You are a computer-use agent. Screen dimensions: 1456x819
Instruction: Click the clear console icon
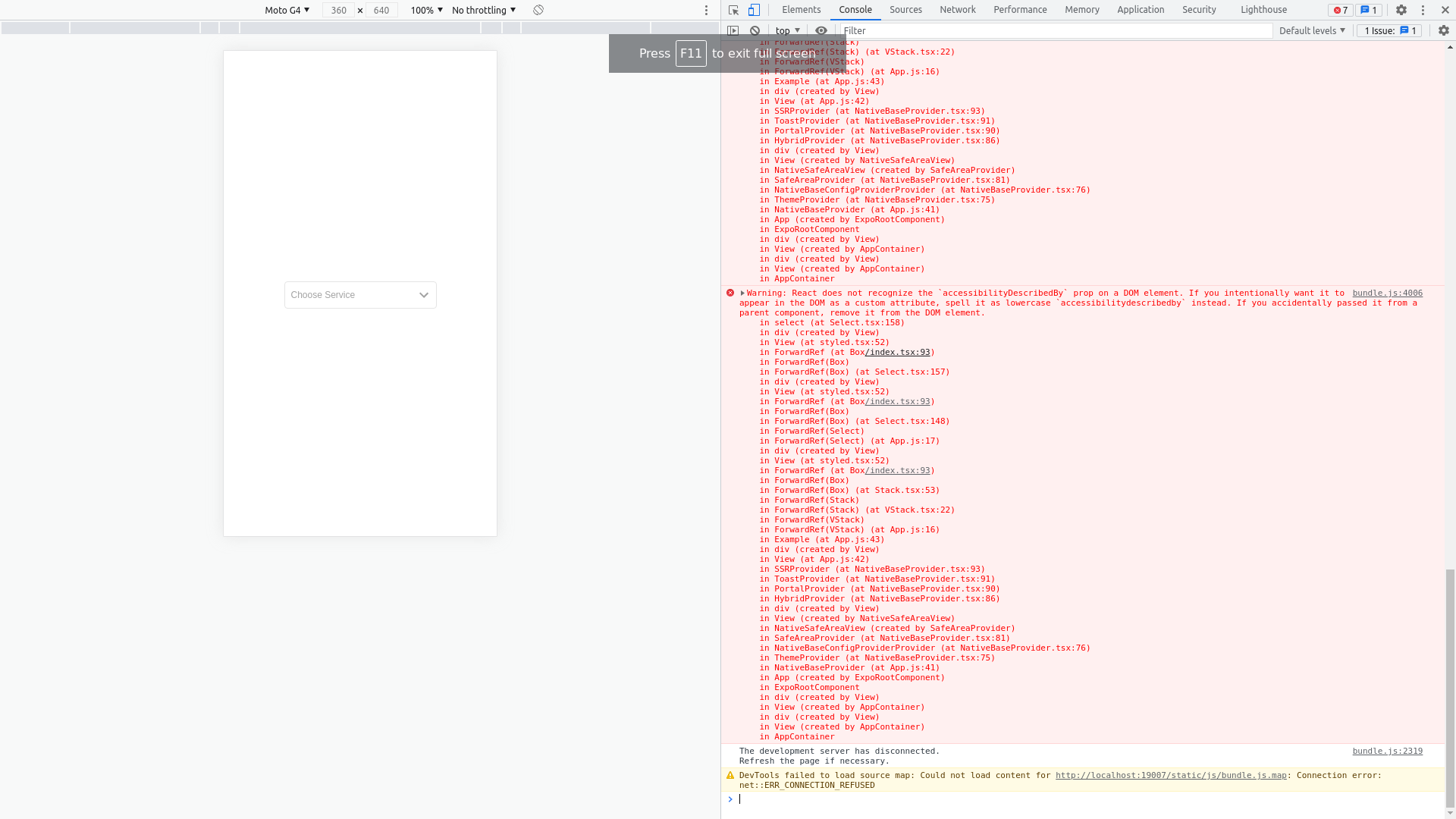point(755,30)
